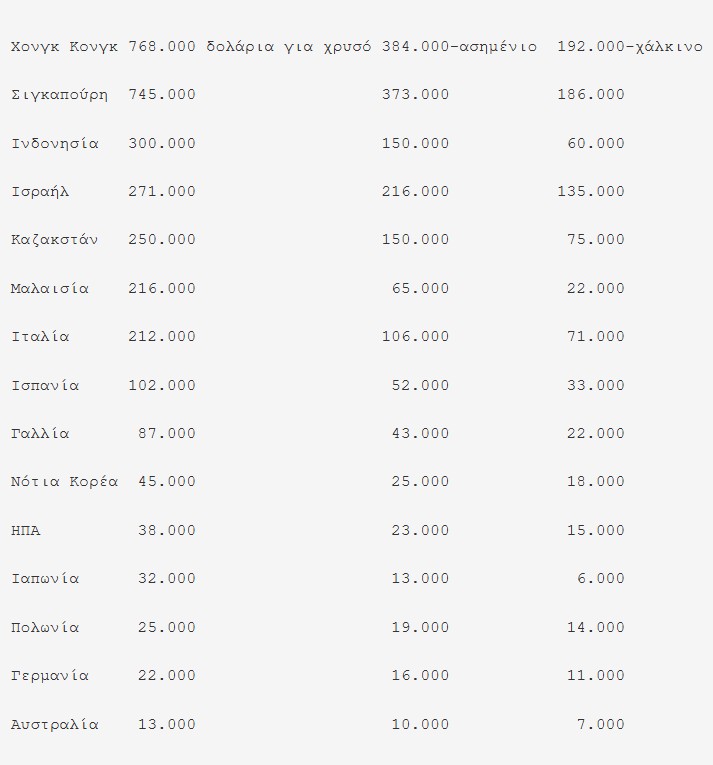Click the Αυστραλία row label
713x765 pixels.
[x=55, y=725]
